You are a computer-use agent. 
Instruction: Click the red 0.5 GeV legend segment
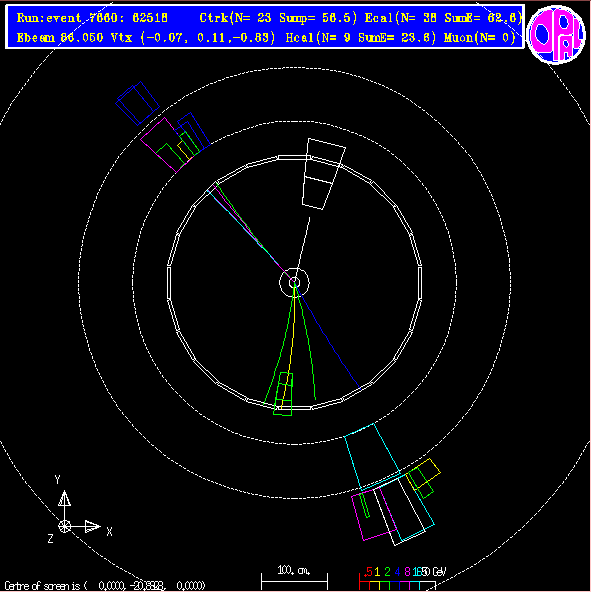pyautogui.click(x=364, y=585)
